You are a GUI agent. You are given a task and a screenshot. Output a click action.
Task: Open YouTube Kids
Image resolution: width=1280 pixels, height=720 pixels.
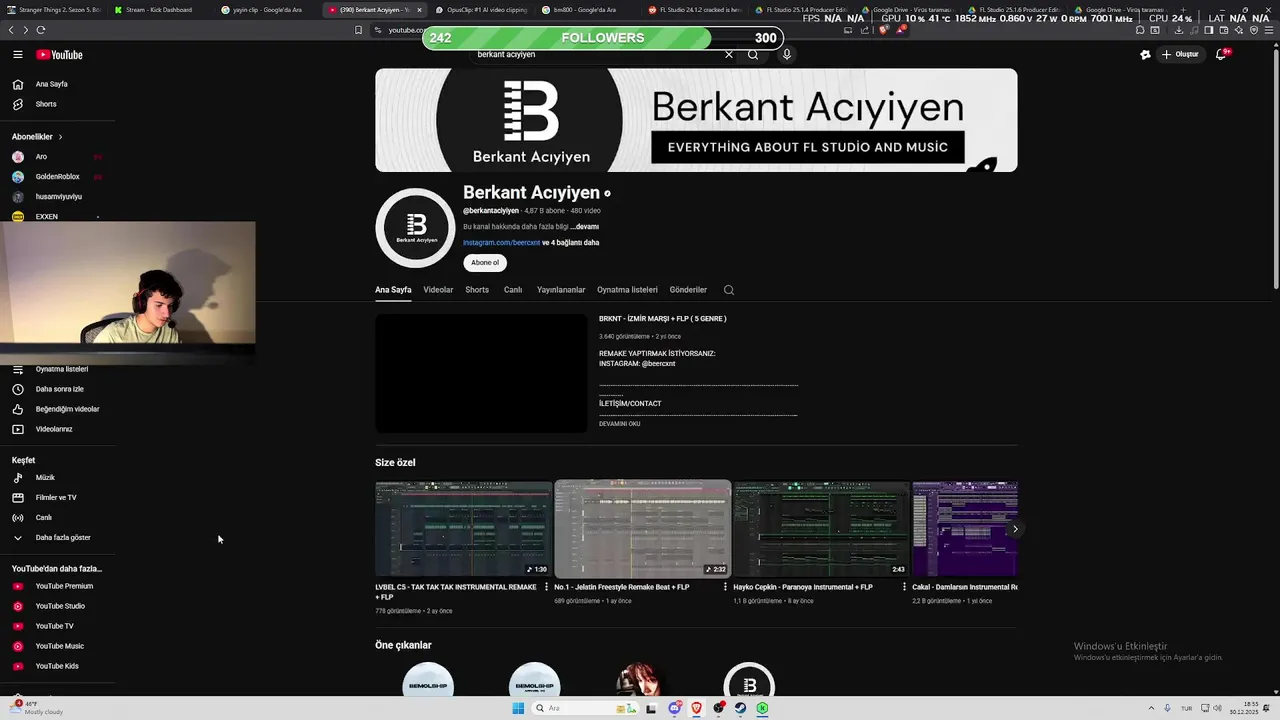[57, 666]
